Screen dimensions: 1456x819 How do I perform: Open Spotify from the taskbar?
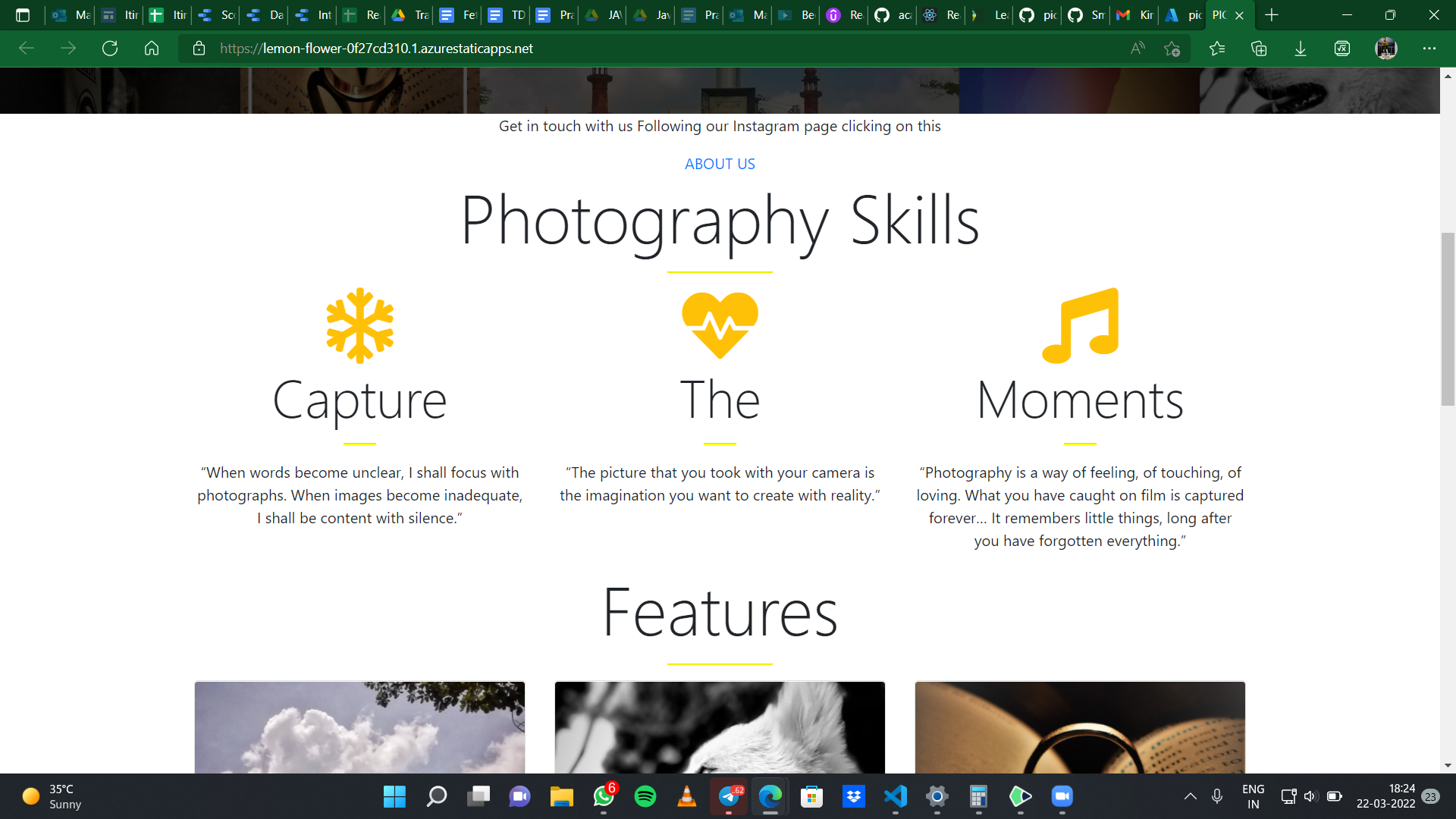[x=645, y=796]
